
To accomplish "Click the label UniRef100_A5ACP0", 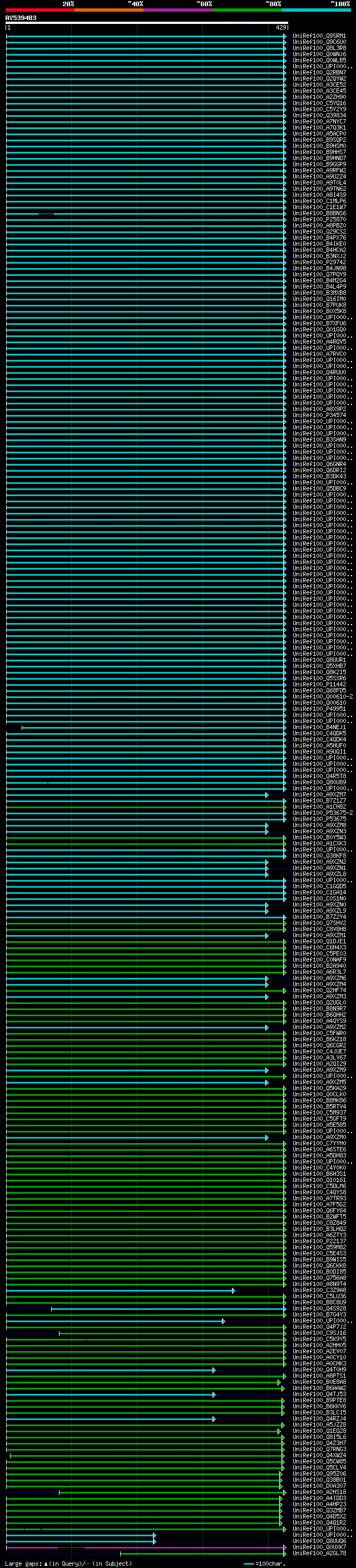I will pyautogui.click(x=319, y=134).
